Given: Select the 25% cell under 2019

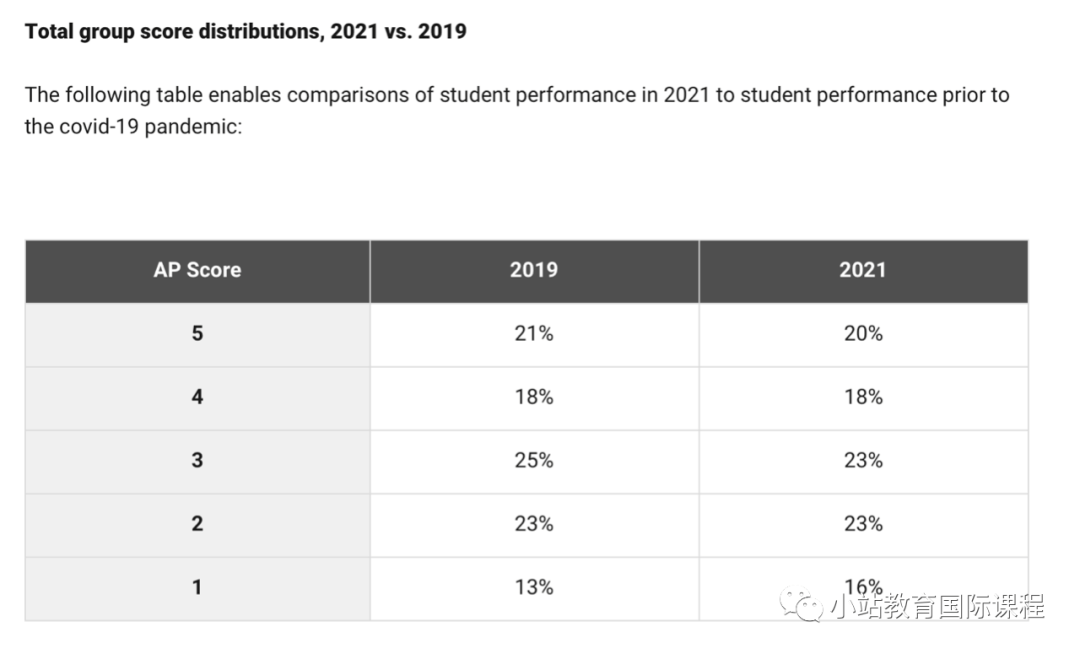Looking at the screenshot, I should [534, 461].
